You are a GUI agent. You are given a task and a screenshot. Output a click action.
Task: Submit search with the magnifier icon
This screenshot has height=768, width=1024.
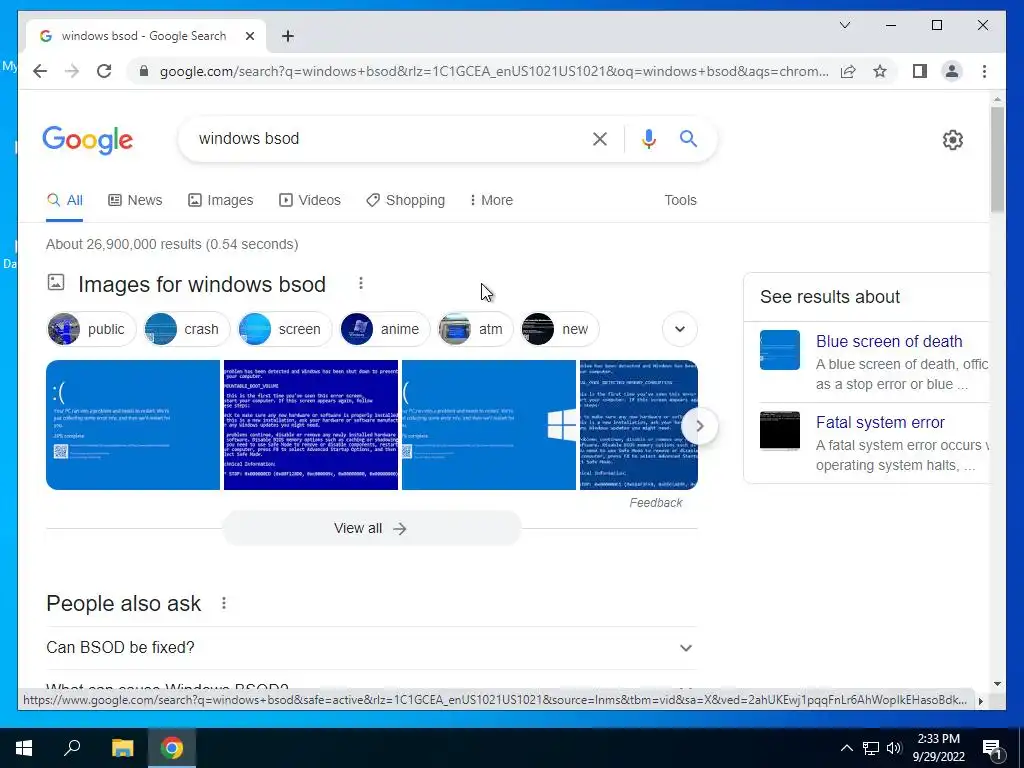[x=688, y=138]
